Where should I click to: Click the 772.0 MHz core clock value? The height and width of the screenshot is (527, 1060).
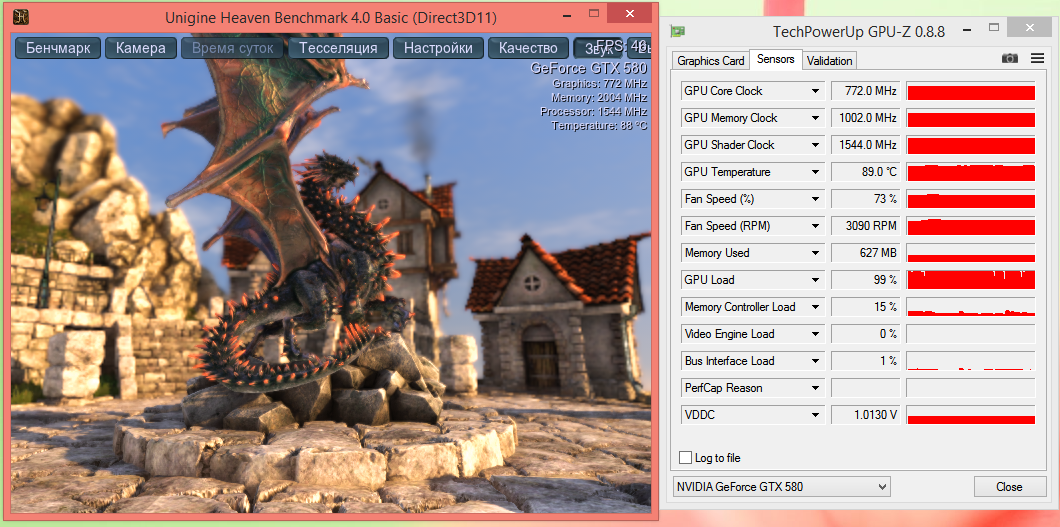pos(866,91)
